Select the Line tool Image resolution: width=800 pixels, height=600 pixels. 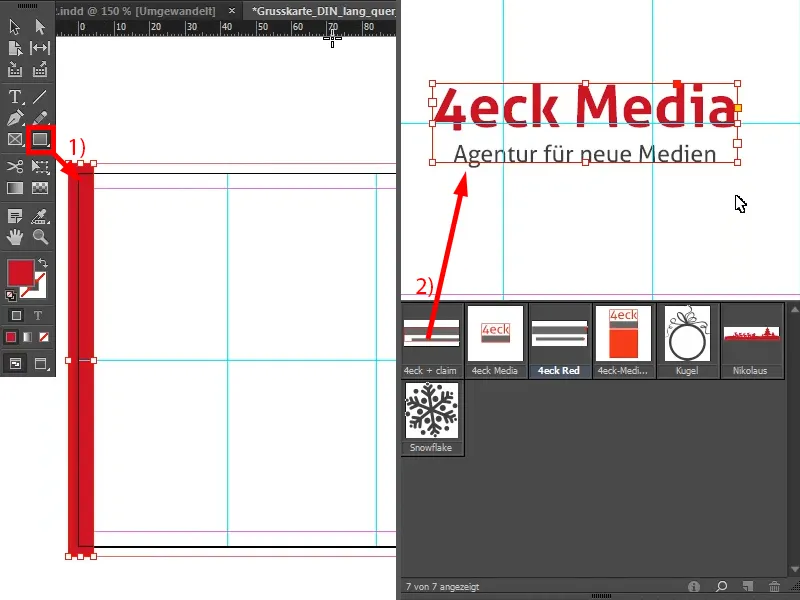pos(40,96)
